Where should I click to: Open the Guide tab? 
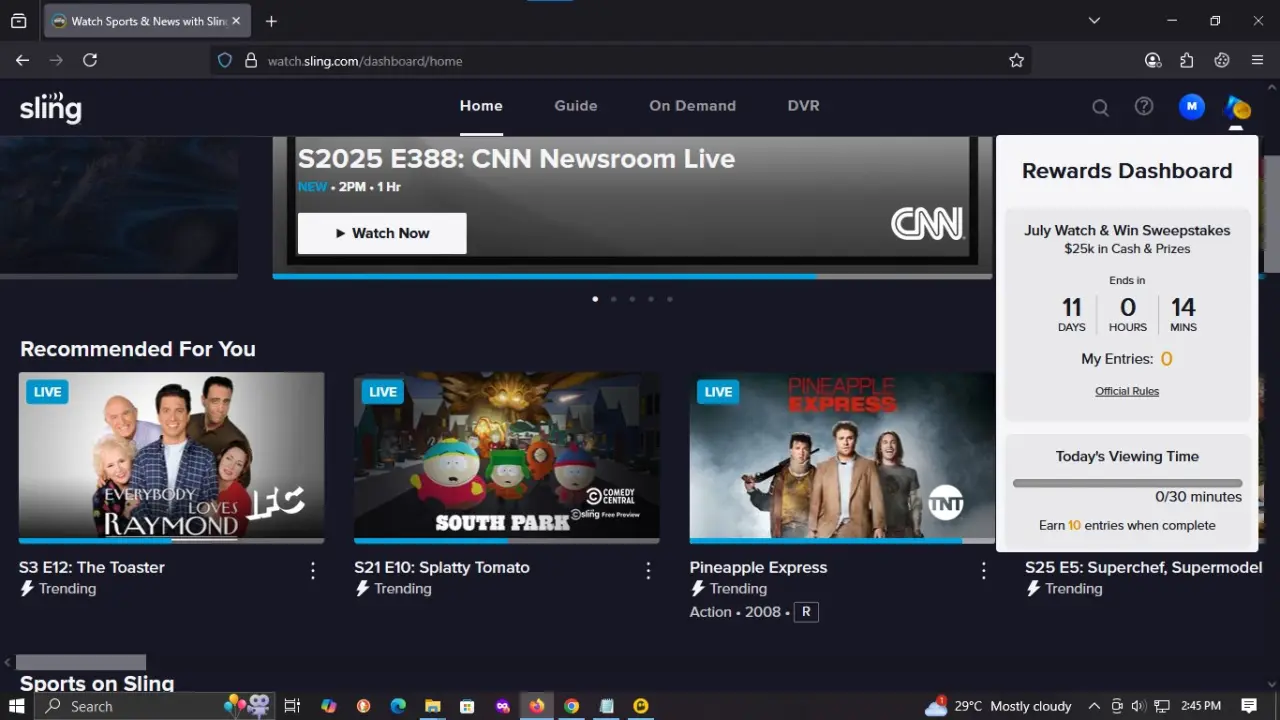pyautogui.click(x=576, y=106)
